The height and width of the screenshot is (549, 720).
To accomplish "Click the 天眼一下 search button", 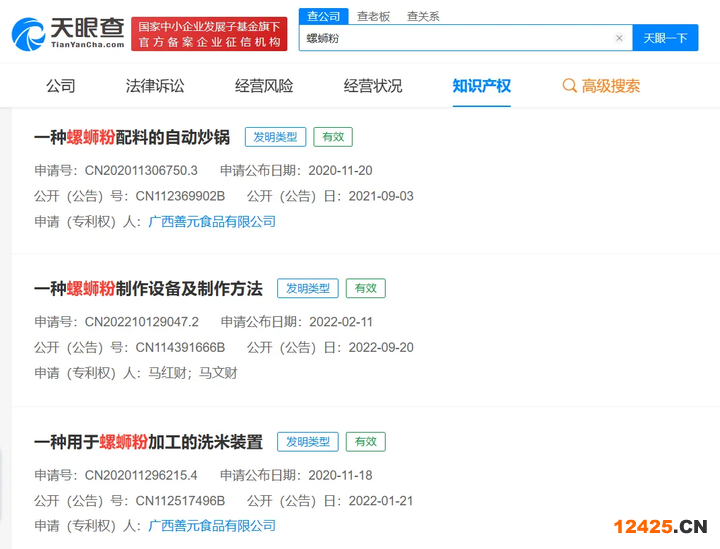I will point(665,38).
